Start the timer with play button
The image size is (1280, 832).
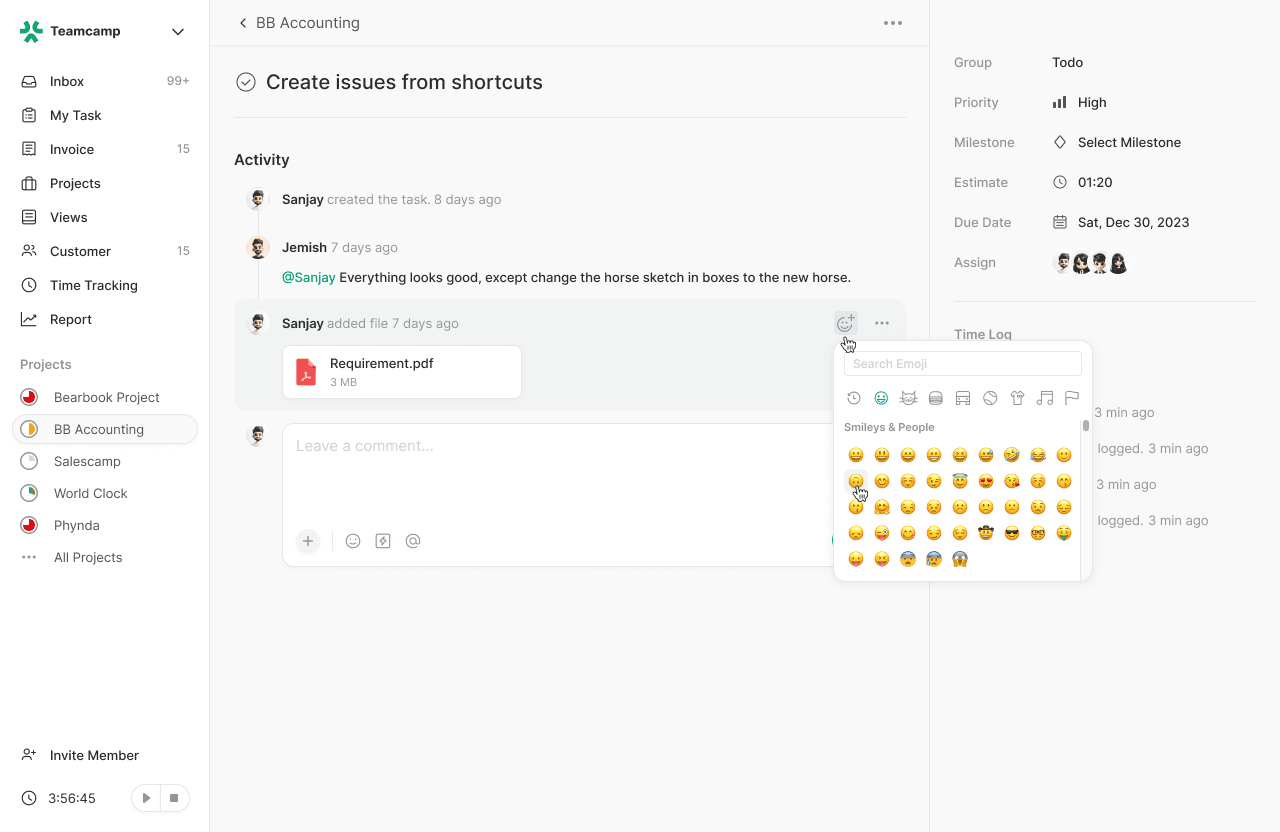(147, 798)
